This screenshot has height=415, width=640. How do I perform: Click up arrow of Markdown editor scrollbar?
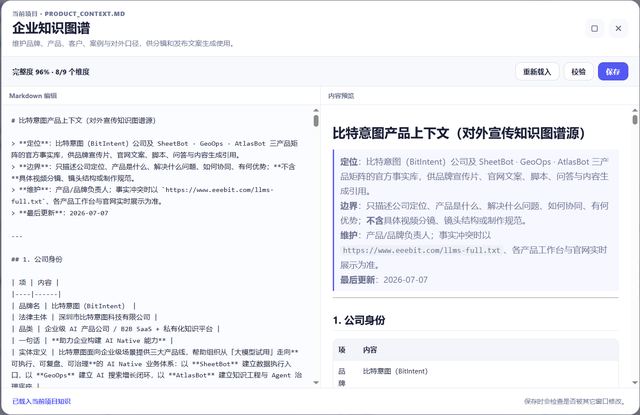(316, 110)
